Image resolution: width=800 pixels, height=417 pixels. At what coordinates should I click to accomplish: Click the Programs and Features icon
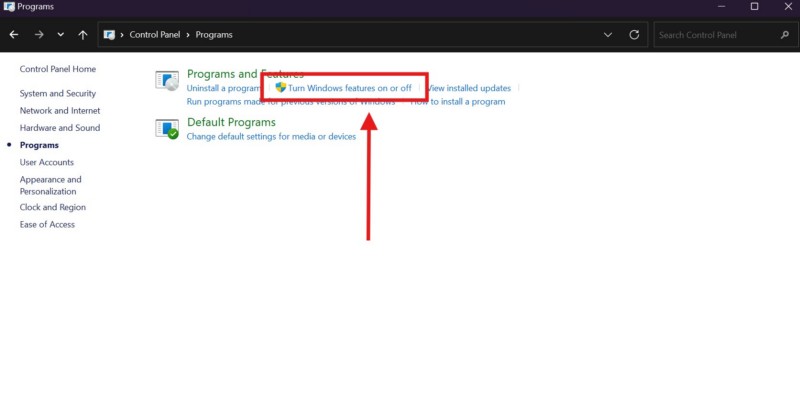167,81
